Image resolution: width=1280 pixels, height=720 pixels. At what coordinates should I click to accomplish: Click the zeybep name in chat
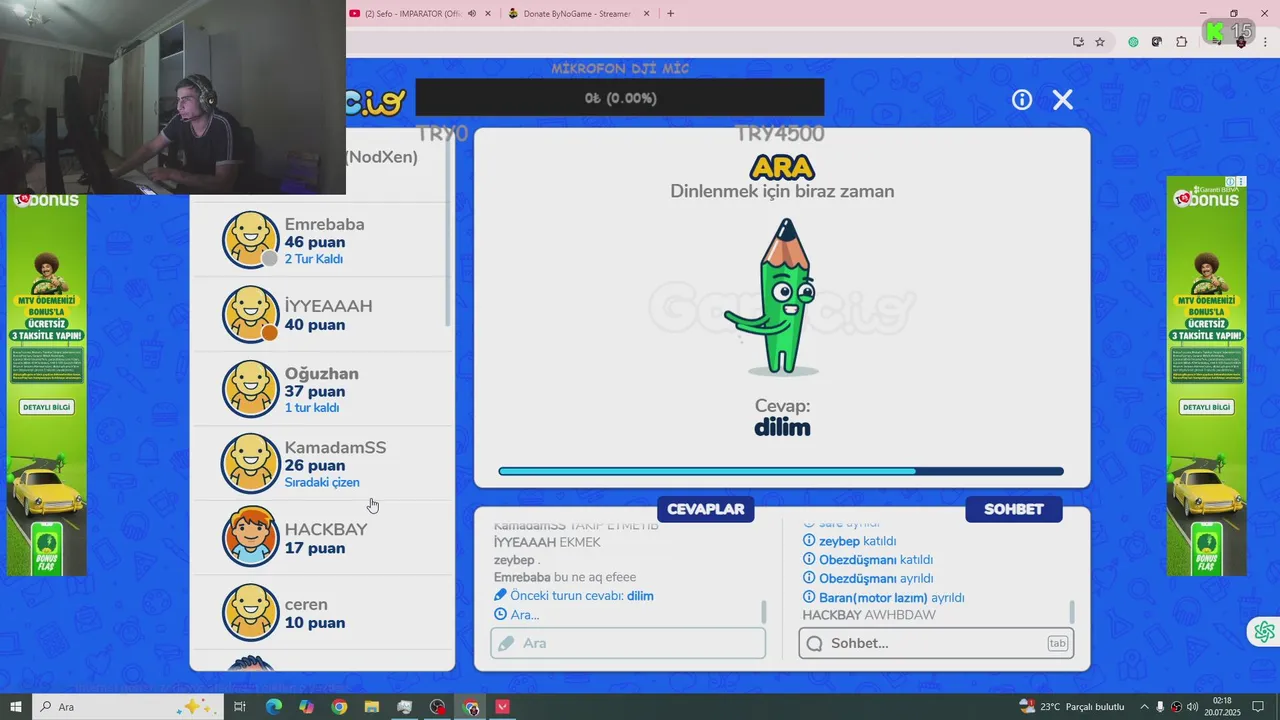point(840,541)
